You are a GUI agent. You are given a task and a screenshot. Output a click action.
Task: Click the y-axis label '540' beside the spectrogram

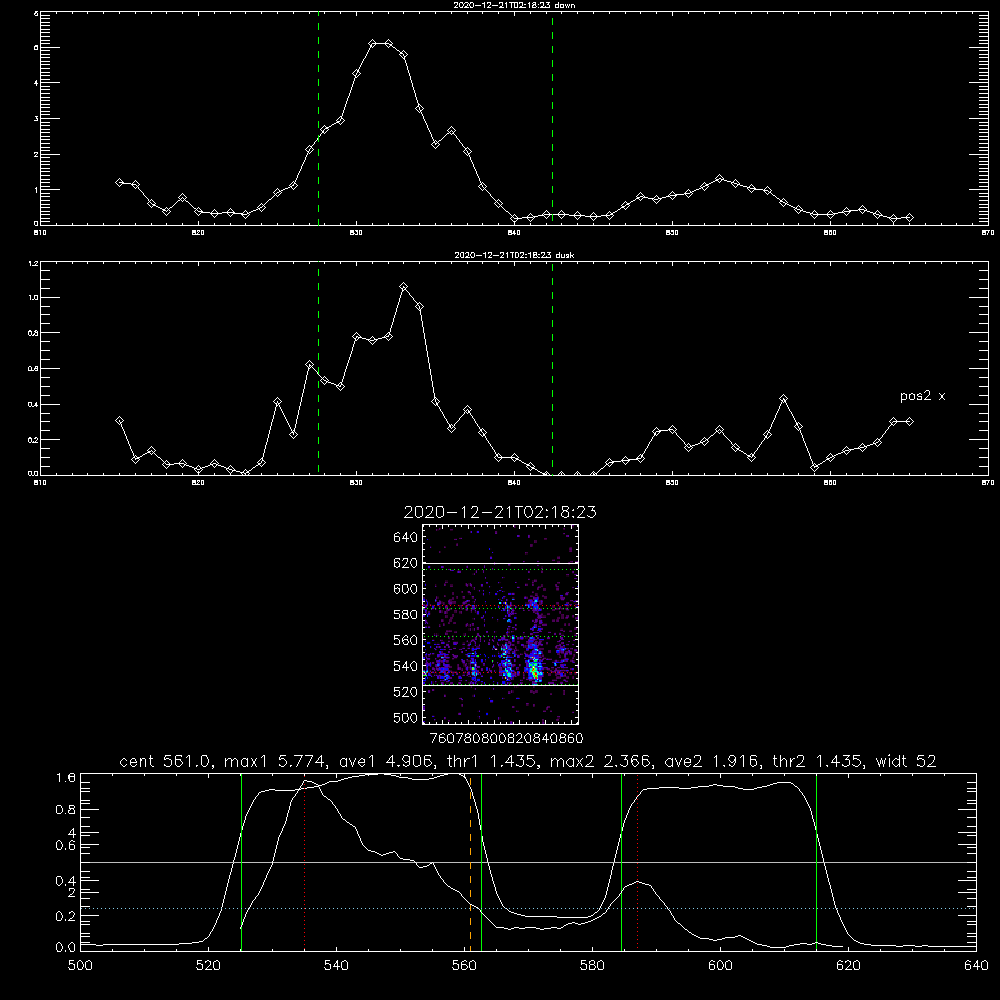(406, 666)
